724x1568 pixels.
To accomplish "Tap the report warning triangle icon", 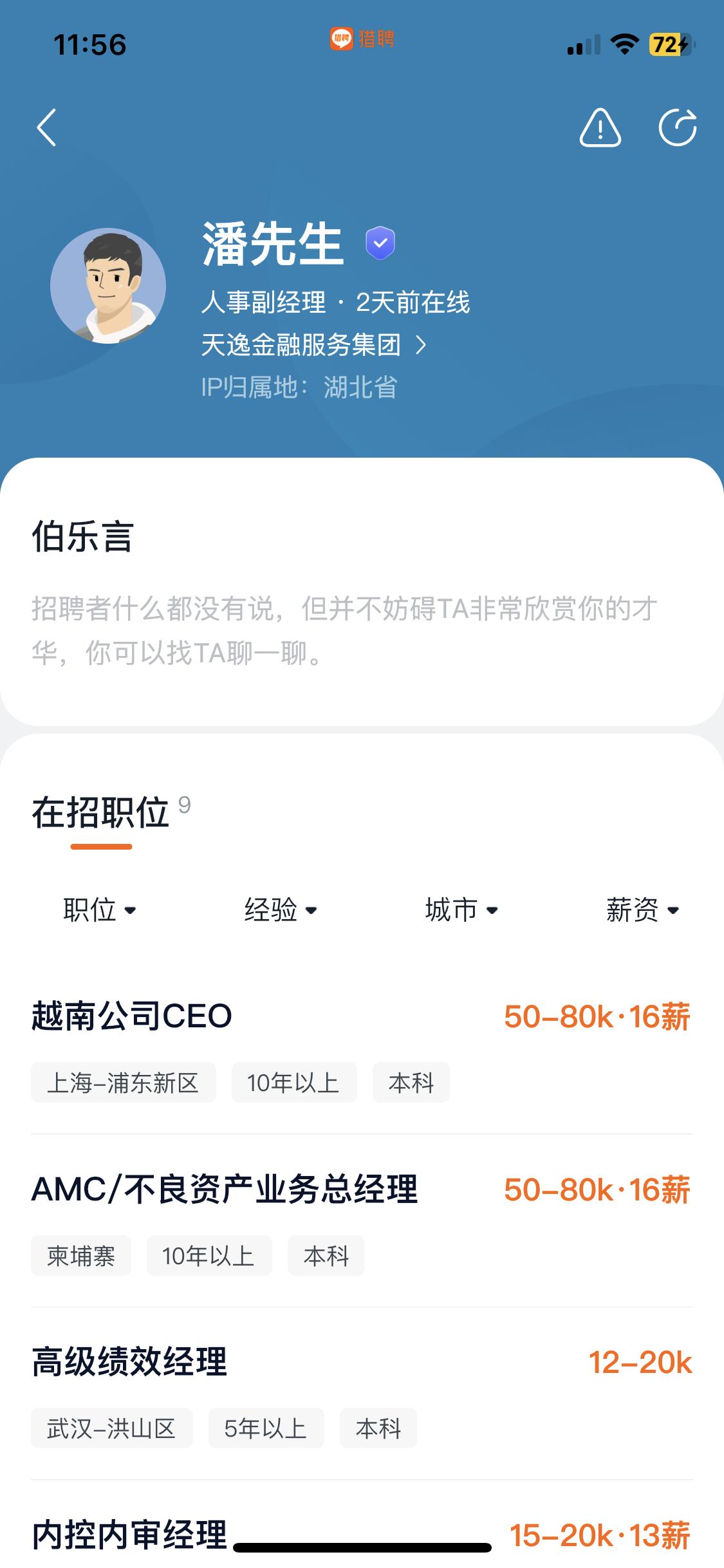I will (x=600, y=127).
